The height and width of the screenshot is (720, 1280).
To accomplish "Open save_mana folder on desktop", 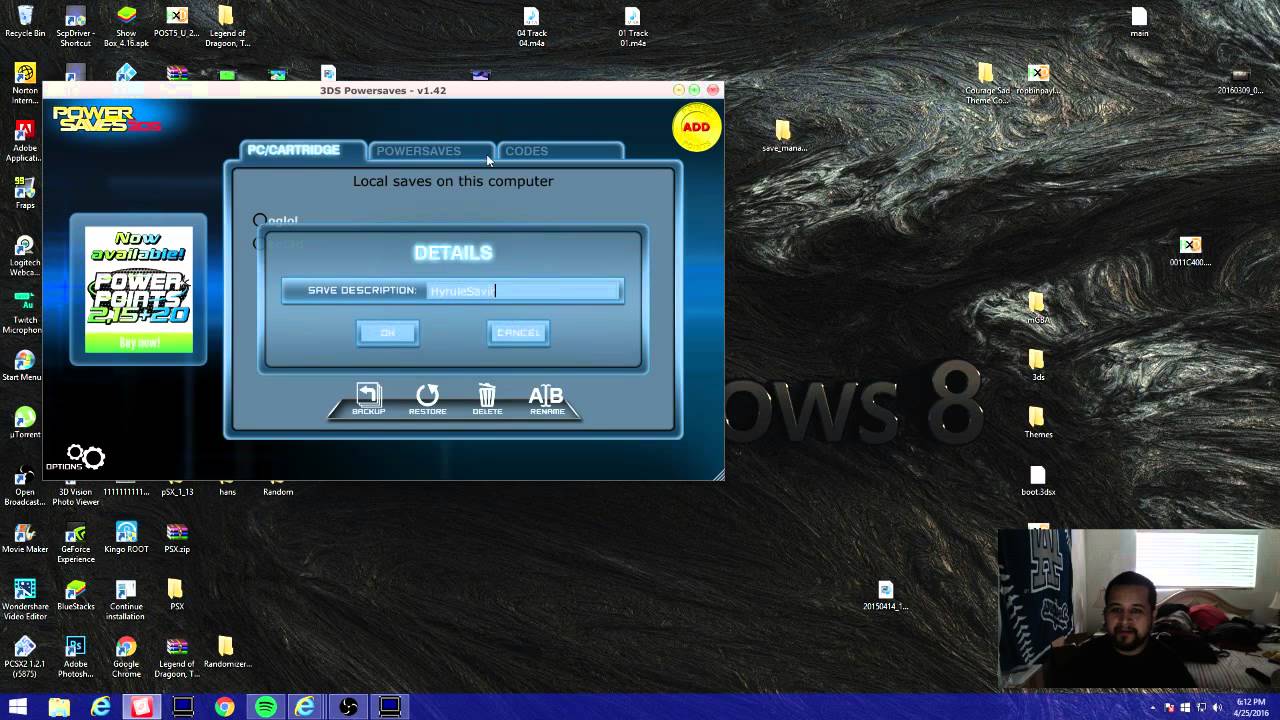I will [784, 136].
